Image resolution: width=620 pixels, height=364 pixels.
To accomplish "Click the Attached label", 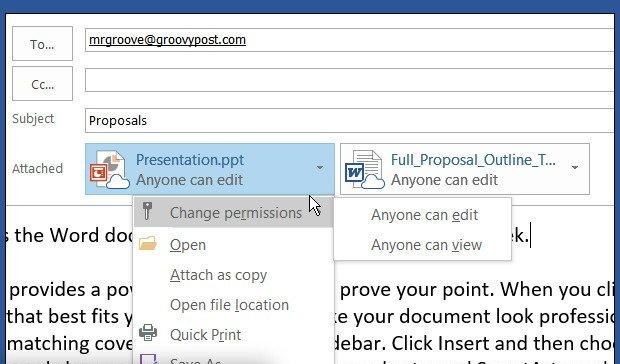I will pyautogui.click(x=37, y=169).
